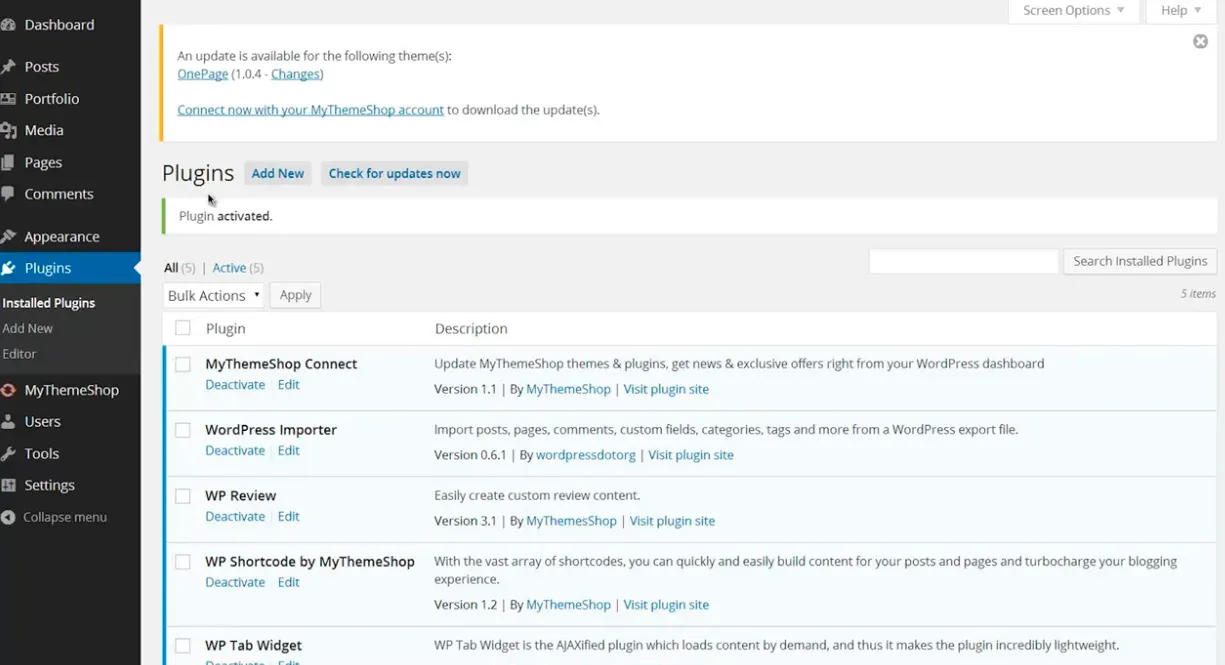Open the Add New submenu item

[x=28, y=328]
